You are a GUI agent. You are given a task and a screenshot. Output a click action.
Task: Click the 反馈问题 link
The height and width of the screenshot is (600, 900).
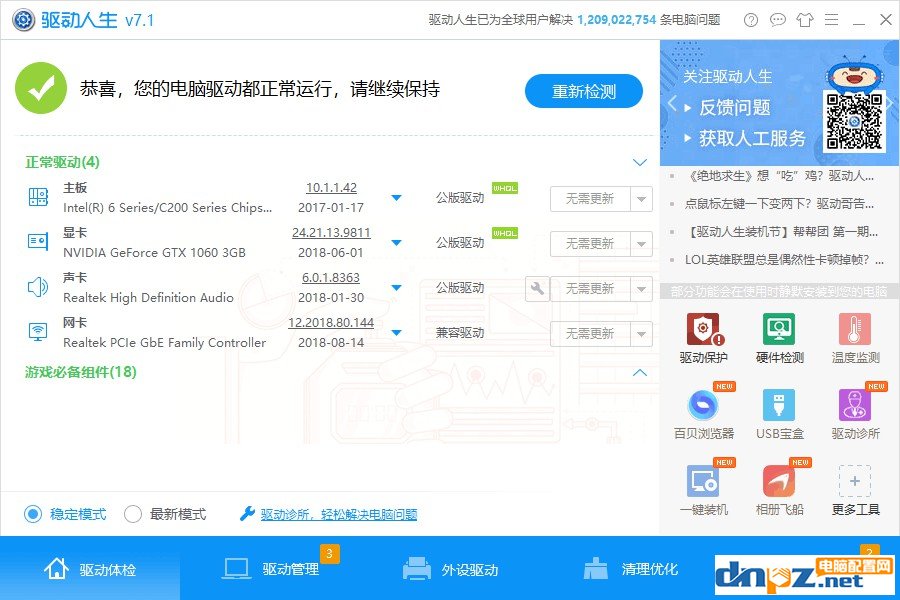point(734,107)
